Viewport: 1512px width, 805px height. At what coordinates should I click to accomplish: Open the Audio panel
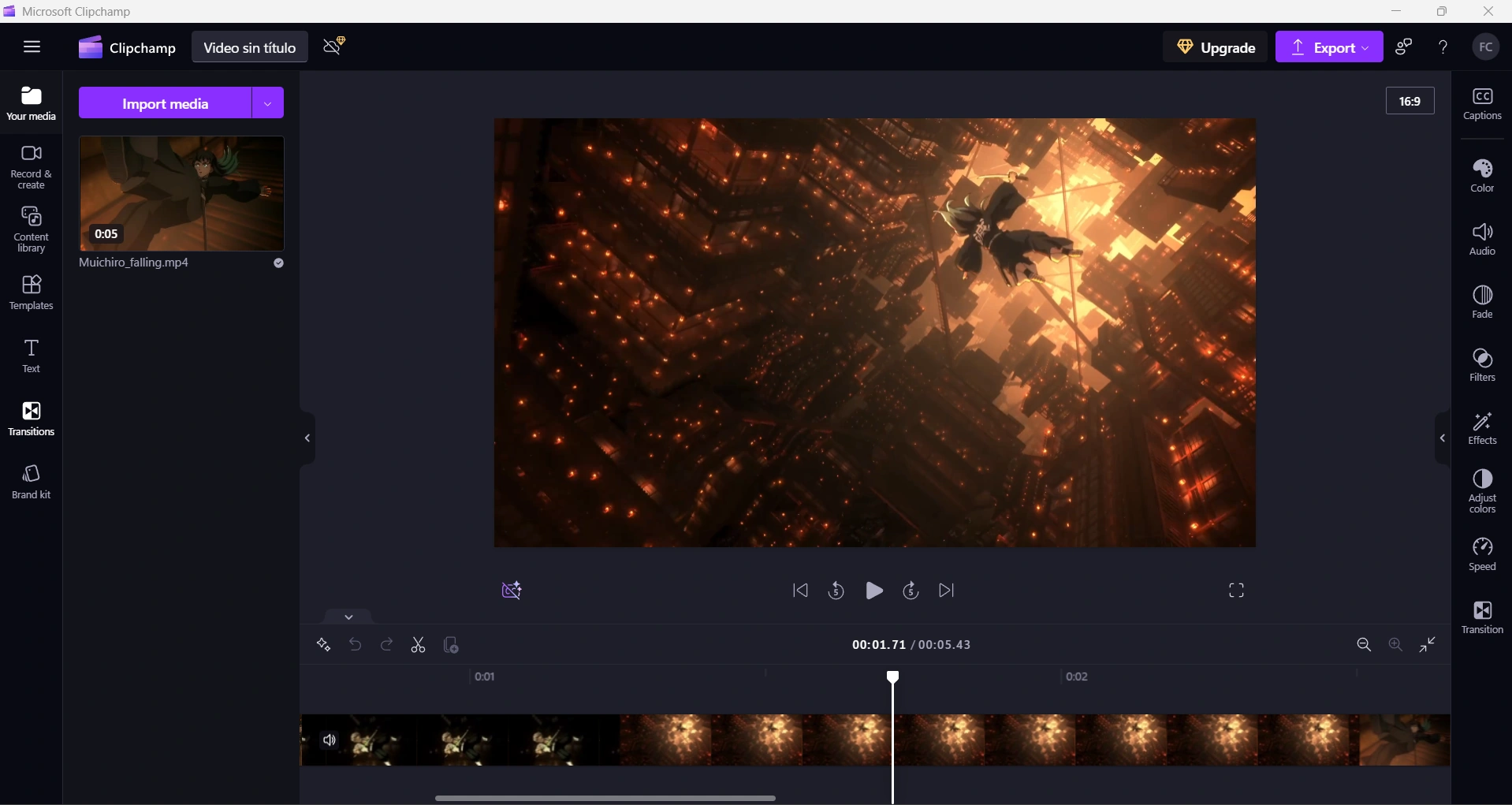coord(1482,239)
